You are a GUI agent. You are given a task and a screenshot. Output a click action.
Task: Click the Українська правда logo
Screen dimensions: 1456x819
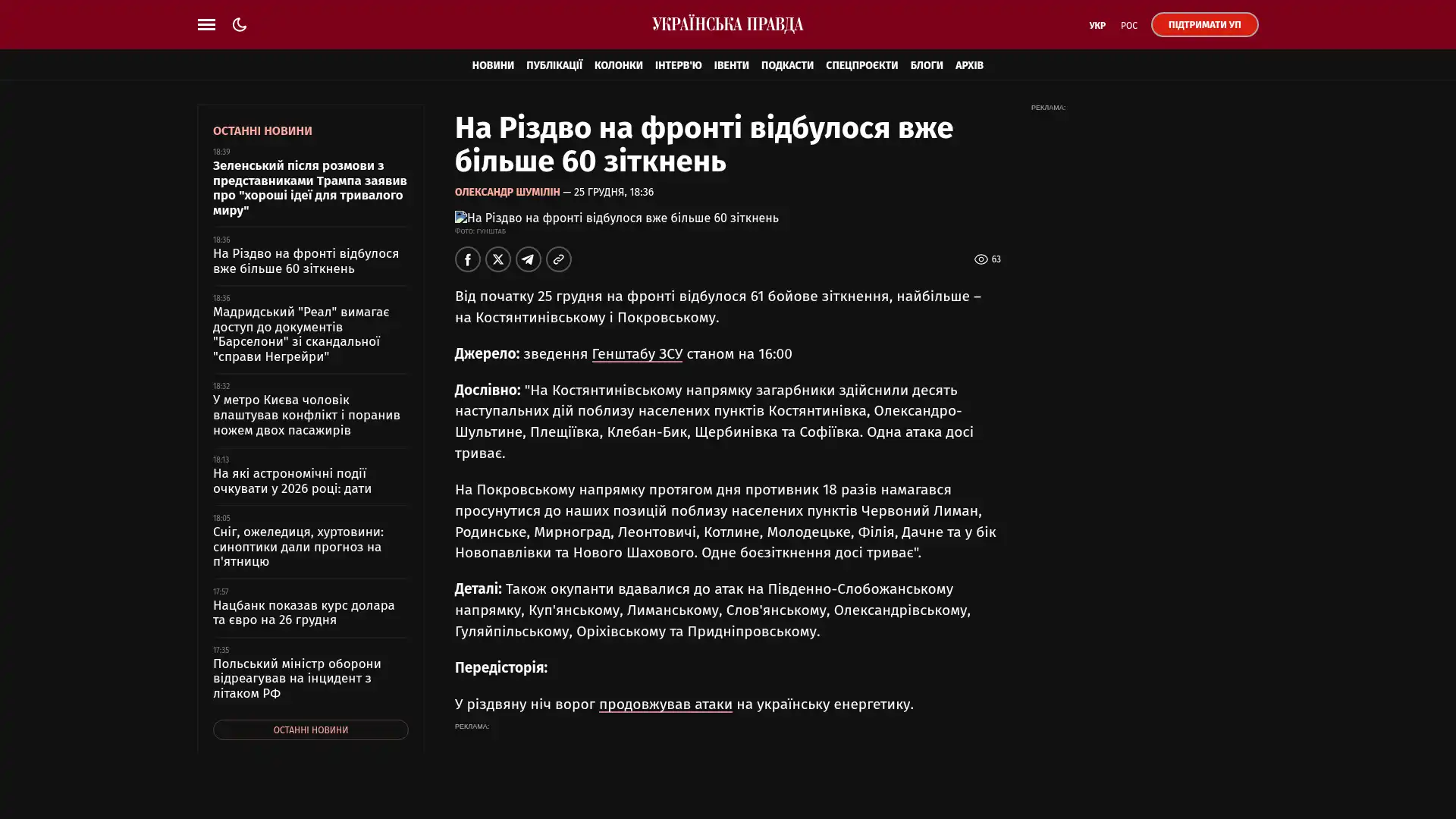pyautogui.click(x=727, y=24)
